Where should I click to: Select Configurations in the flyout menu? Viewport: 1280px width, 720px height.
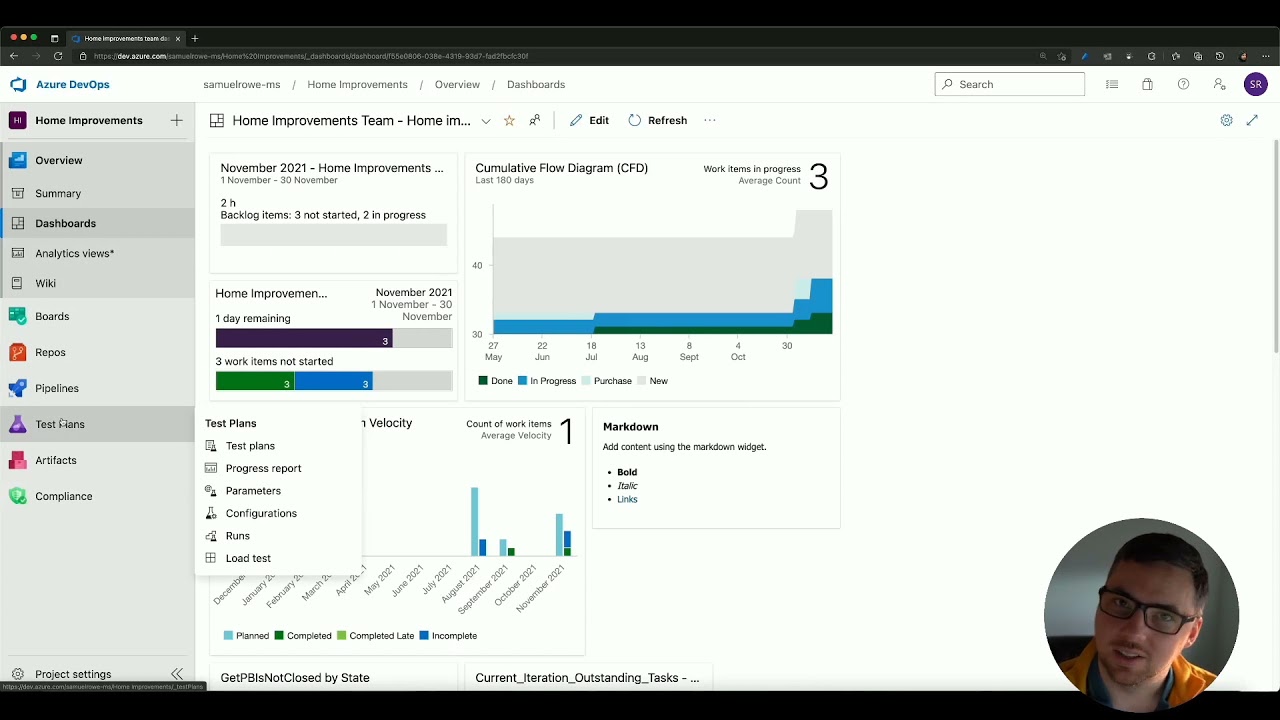point(261,513)
